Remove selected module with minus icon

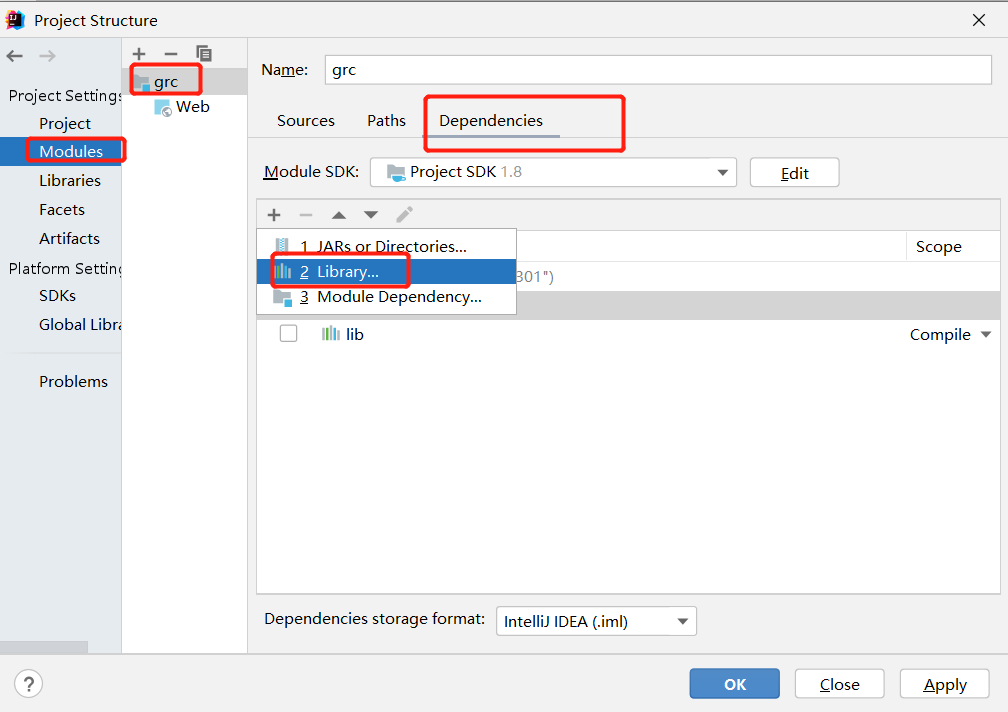coord(171,54)
